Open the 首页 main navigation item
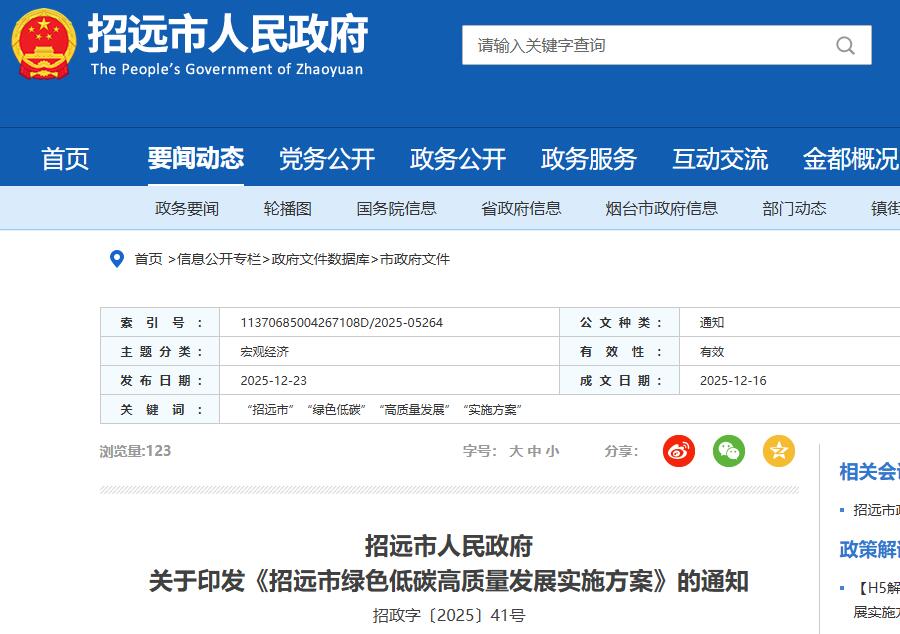This screenshot has height=634, width=900. pyautogui.click(x=65, y=159)
